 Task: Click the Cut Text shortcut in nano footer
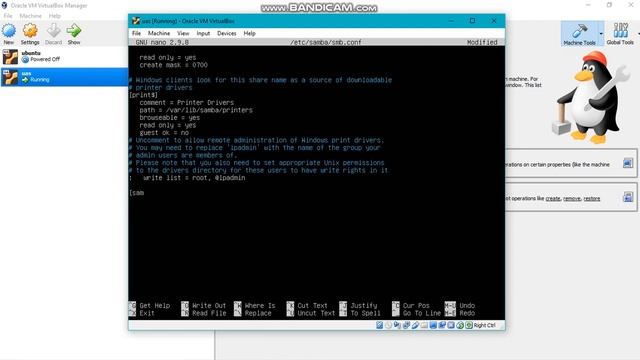pos(307,305)
